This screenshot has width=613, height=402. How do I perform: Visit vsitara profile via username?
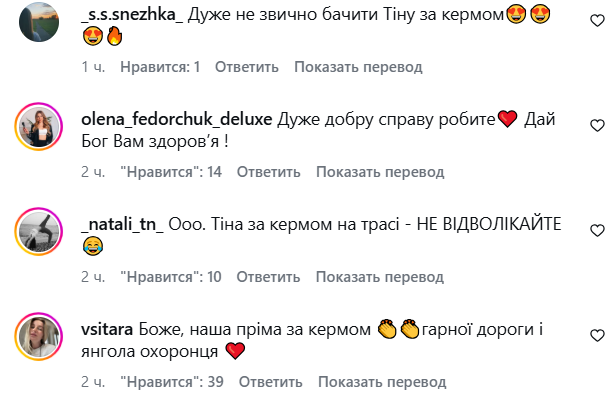click(x=107, y=329)
